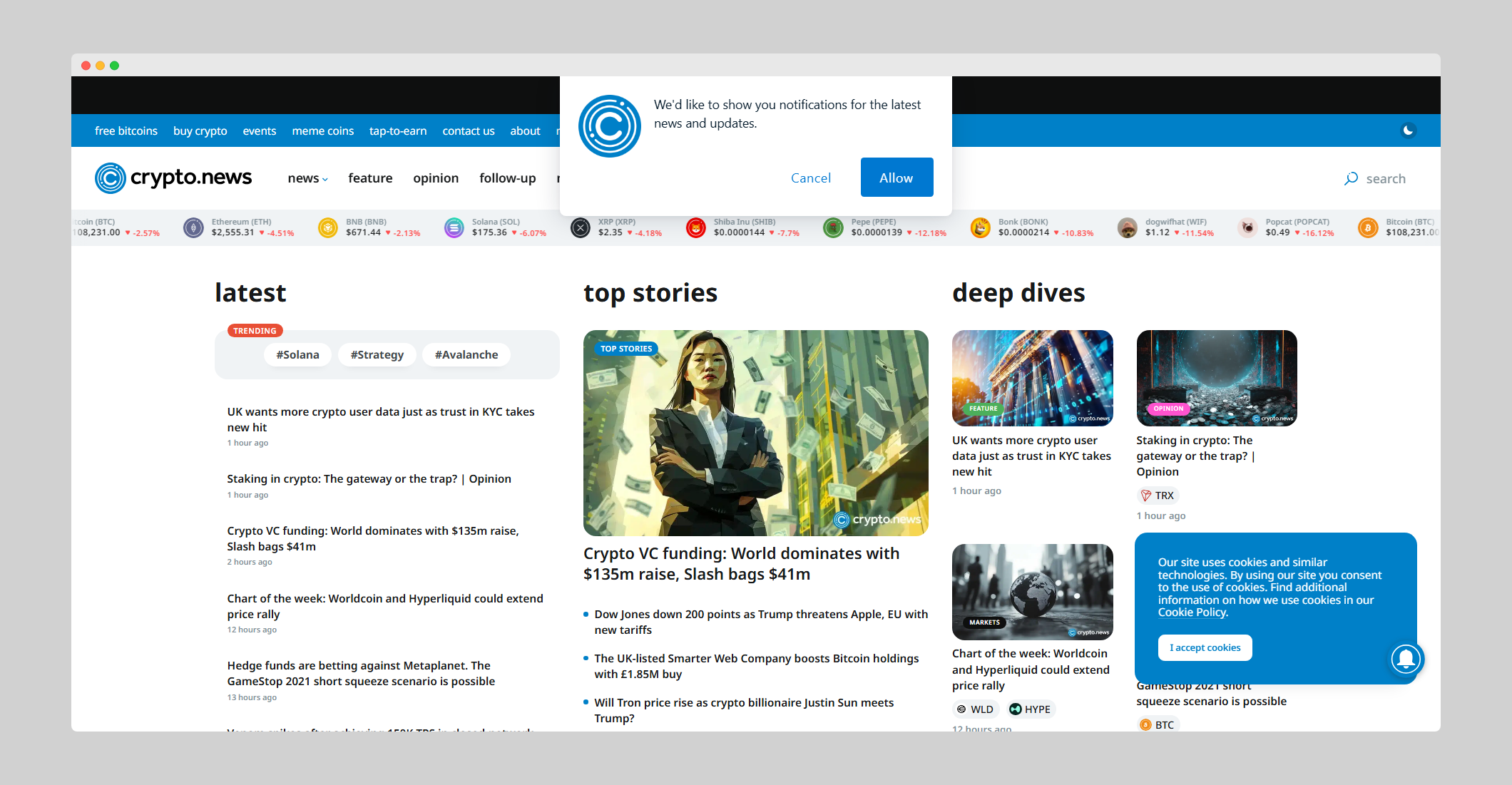1512x785 pixels.
Task: Click the notification popup crypto.news logo
Action: coord(610,126)
